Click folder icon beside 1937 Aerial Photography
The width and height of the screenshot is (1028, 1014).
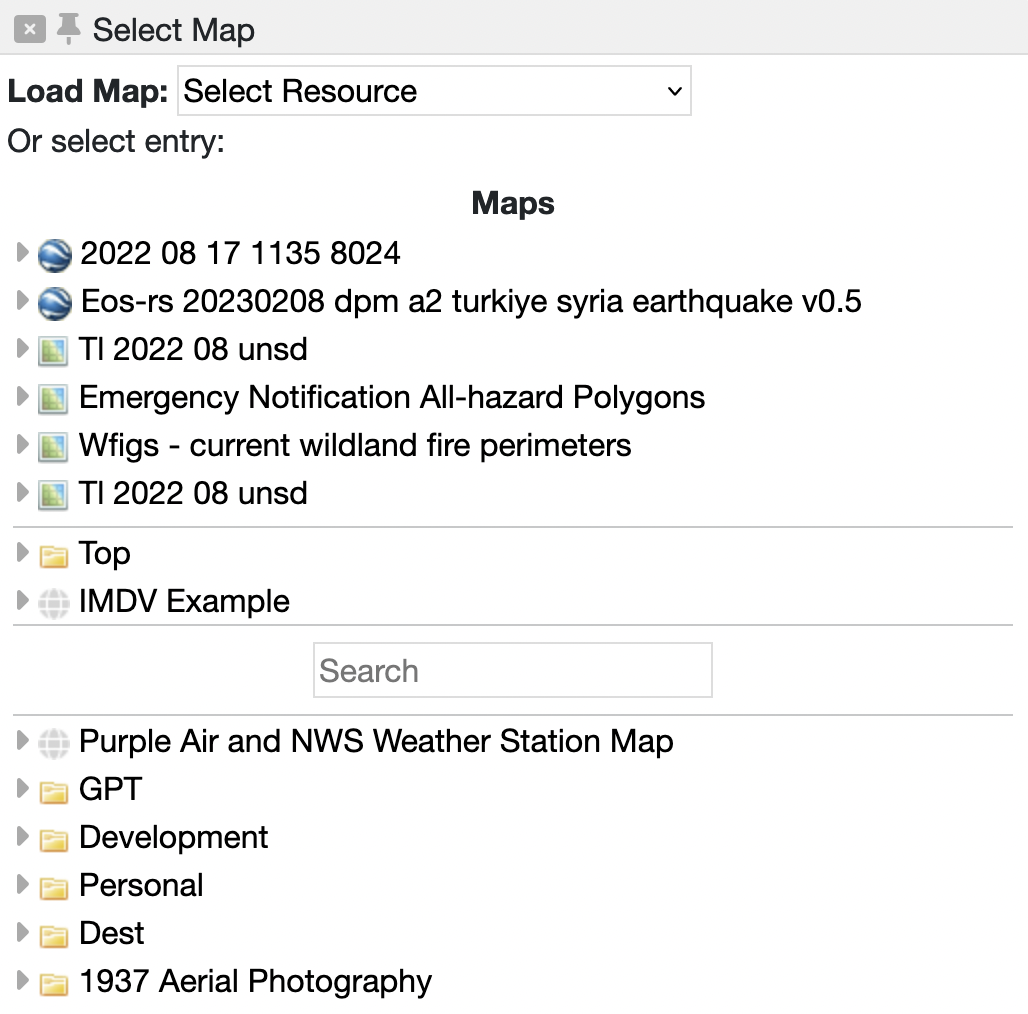[x=53, y=983]
